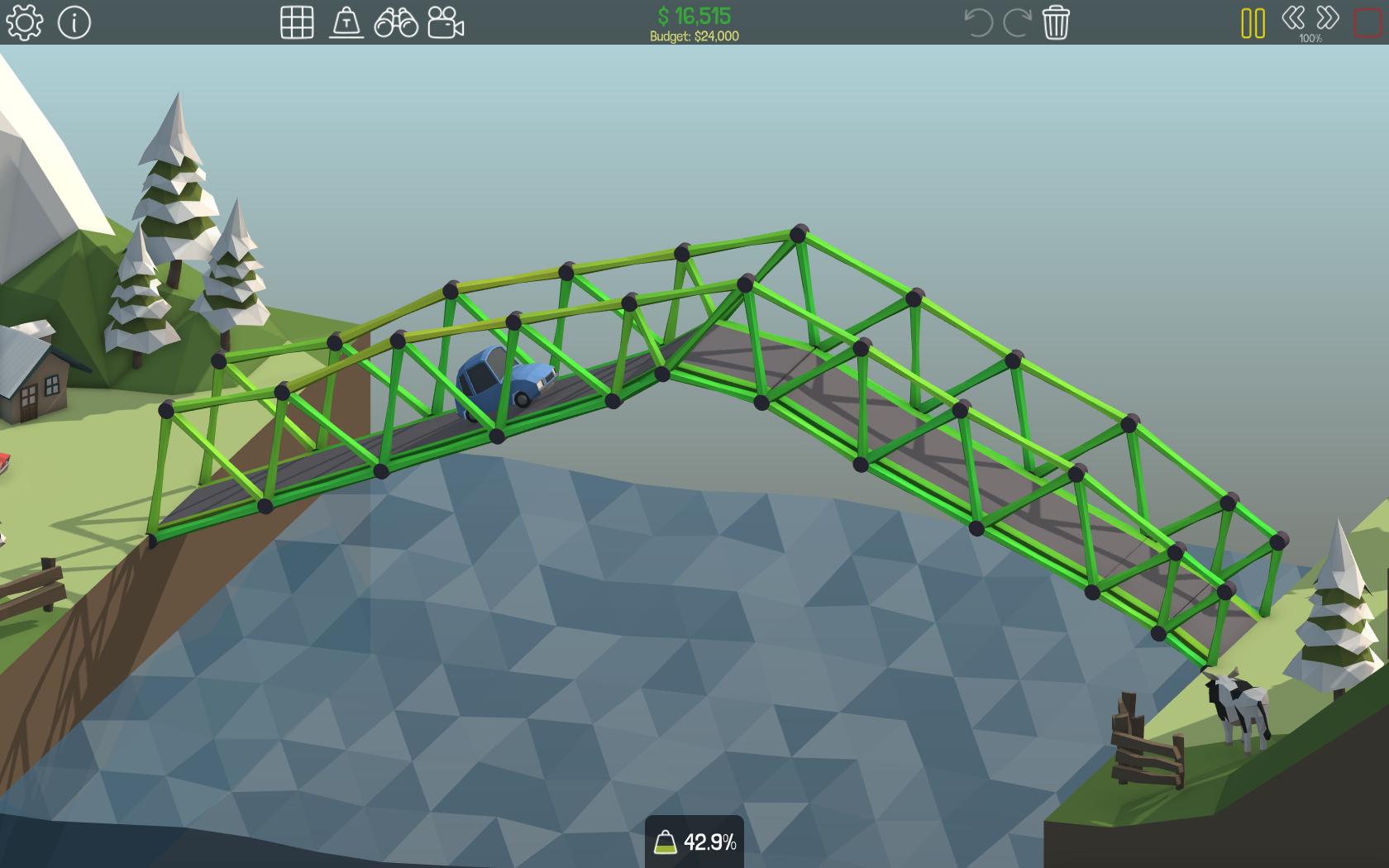Slow down simulation with left chevrons
Image resolution: width=1389 pixels, height=868 pixels.
coord(1292,17)
